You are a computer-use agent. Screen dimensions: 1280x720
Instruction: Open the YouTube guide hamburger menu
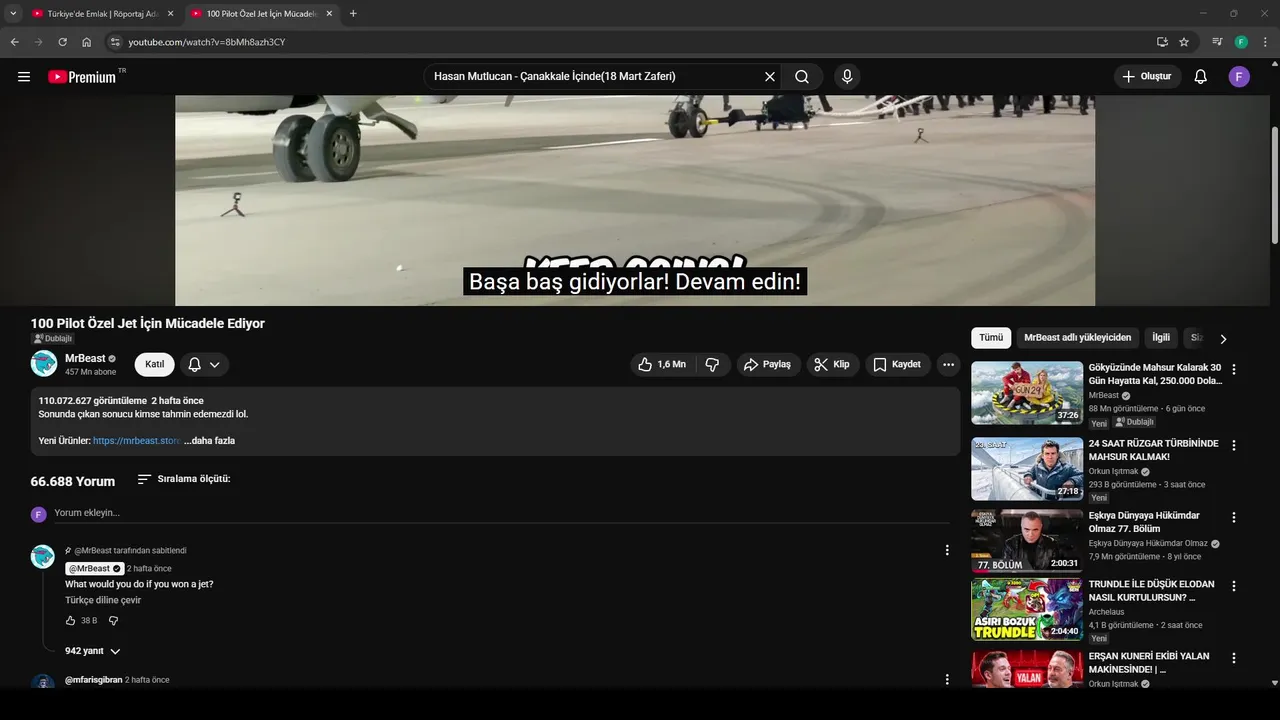pos(24,77)
